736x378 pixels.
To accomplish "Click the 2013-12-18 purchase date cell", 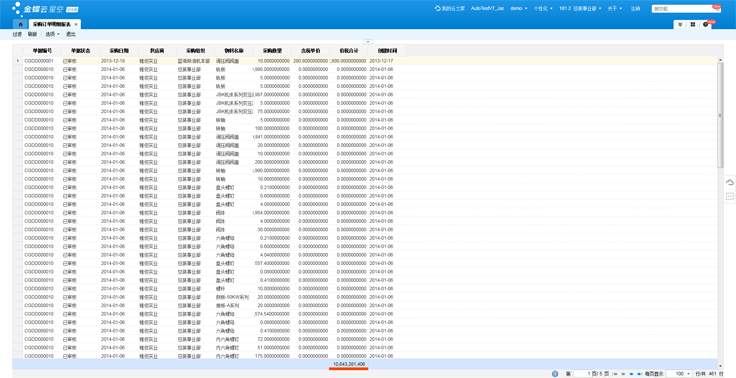I will pyautogui.click(x=119, y=61).
